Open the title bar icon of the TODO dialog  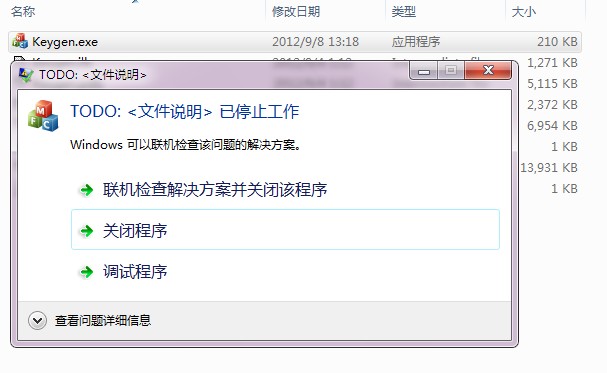tap(26, 74)
